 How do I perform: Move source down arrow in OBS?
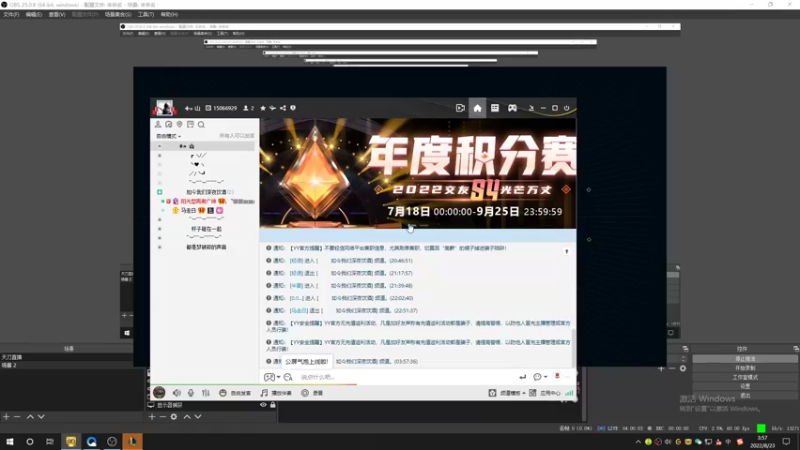[198, 417]
